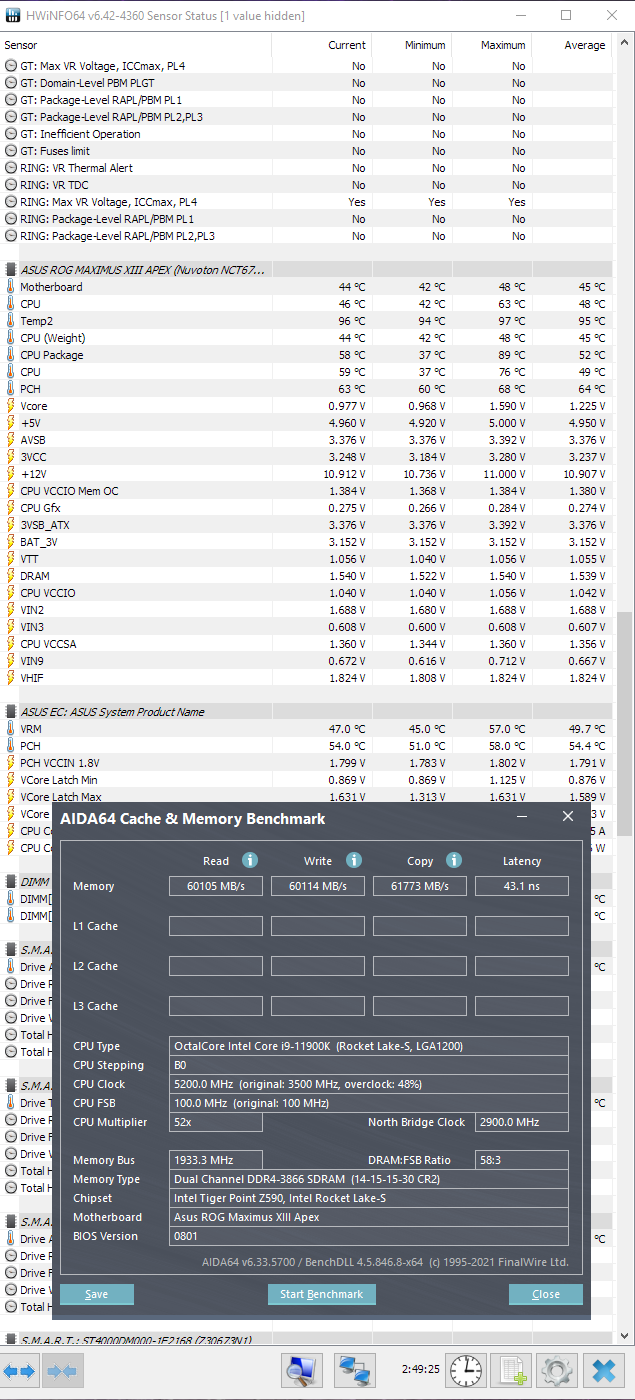Click the expand-columns double arrow icon in toolbar
The image size is (635, 1400).
click(20, 1370)
